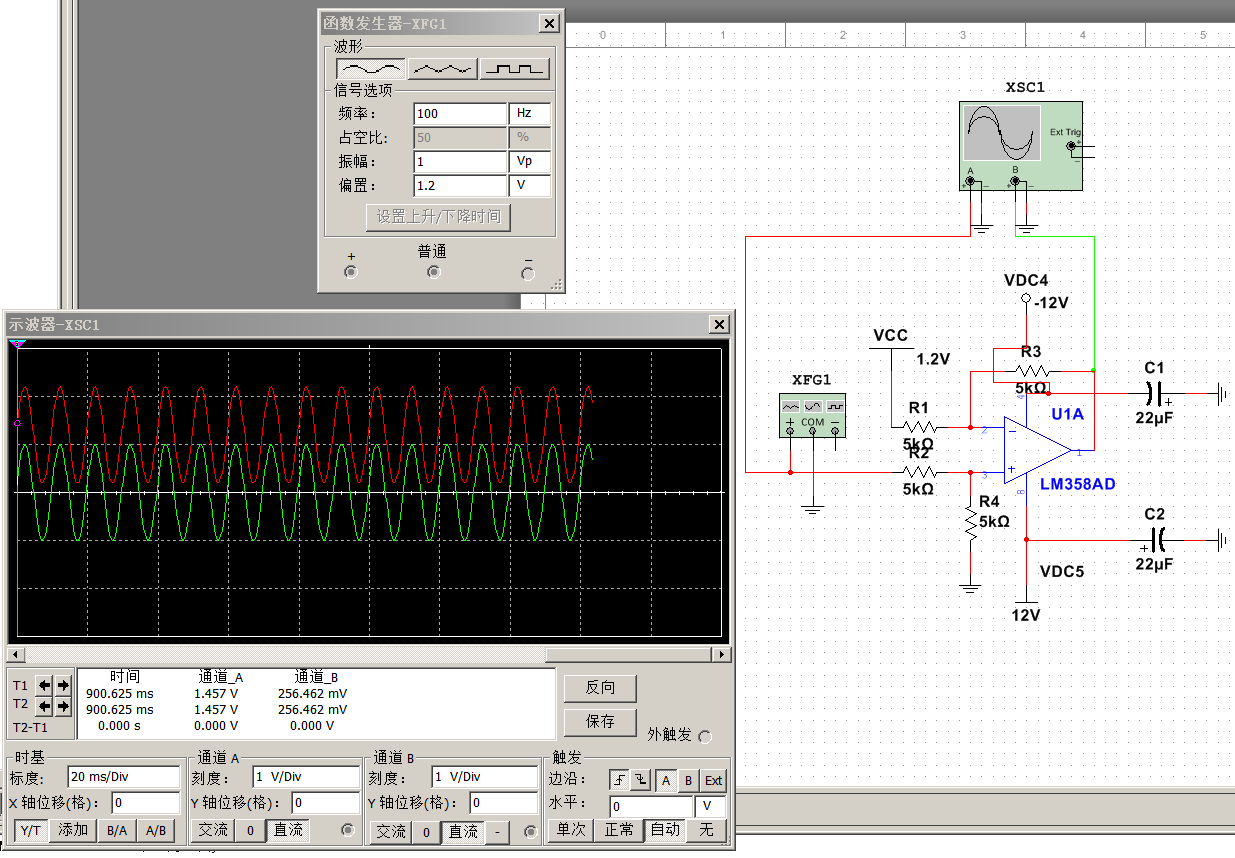This screenshot has width=1235, height=858.
Task: Toggle the external trigger (外触发) radio
Action: [705, 737]
